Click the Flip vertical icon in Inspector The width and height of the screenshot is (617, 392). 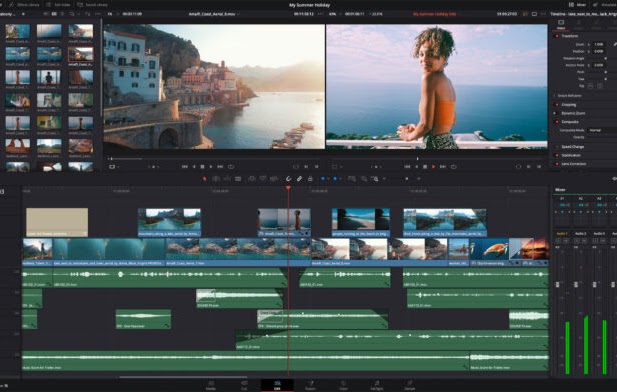[600, 86]
